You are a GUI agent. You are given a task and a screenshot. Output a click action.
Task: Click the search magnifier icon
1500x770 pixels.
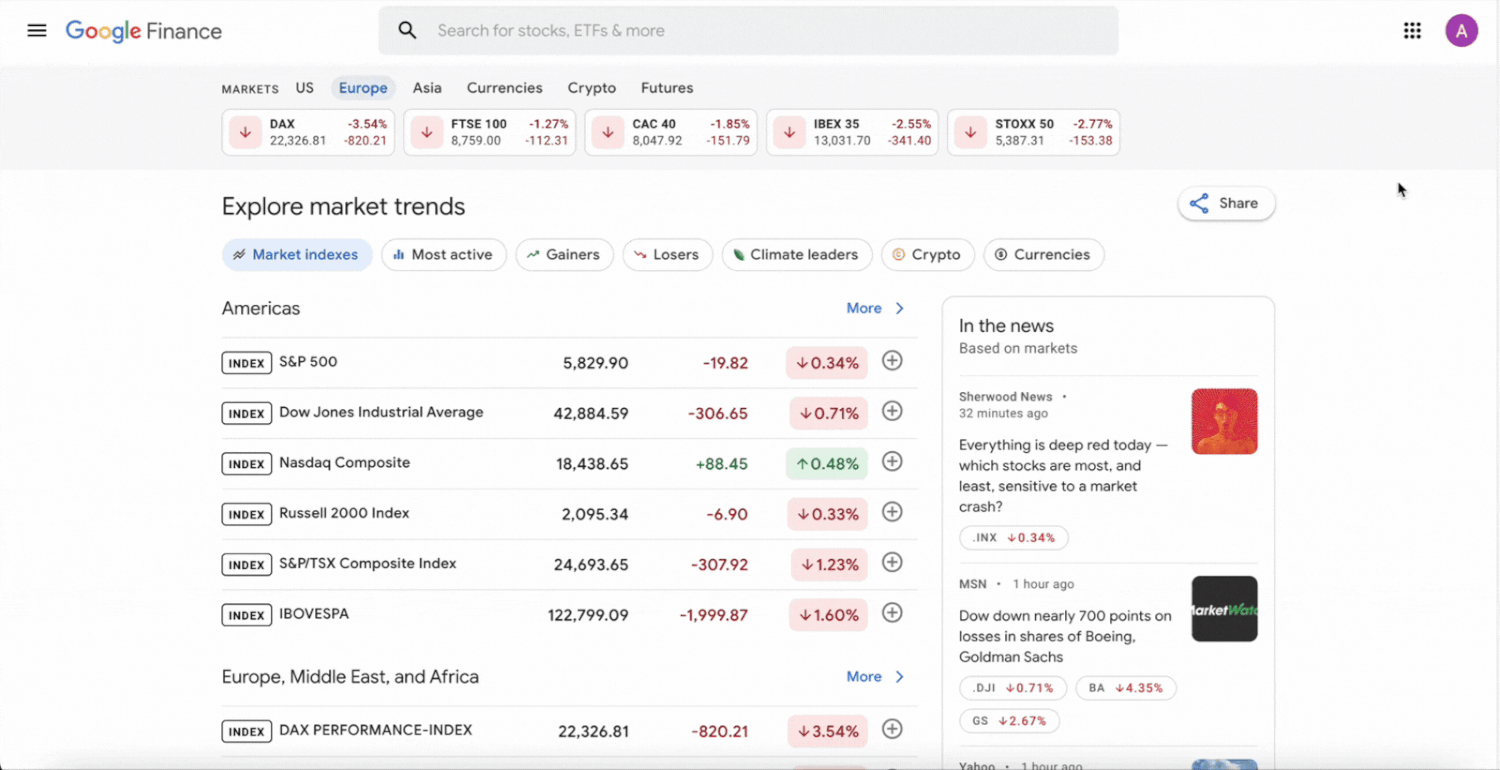(407, 30)
